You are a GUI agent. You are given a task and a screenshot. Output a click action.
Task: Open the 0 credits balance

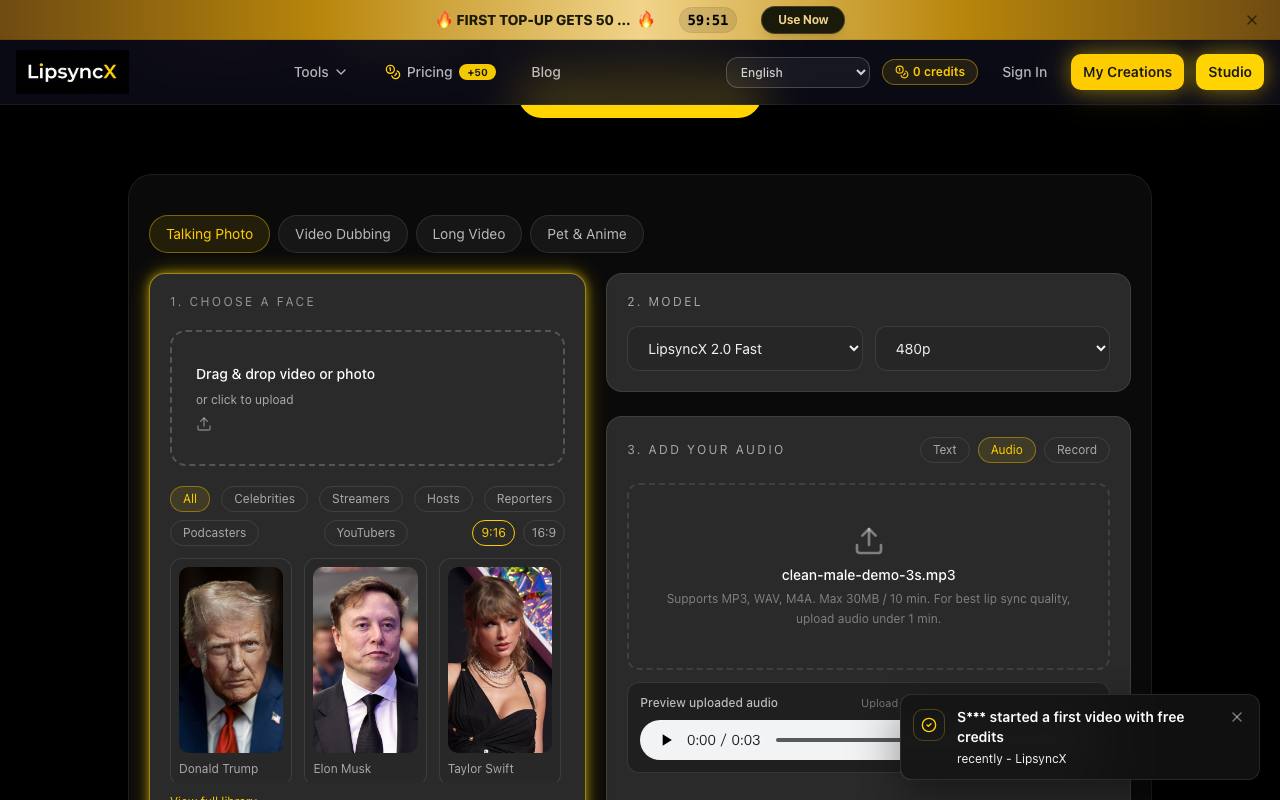point(930,72)
